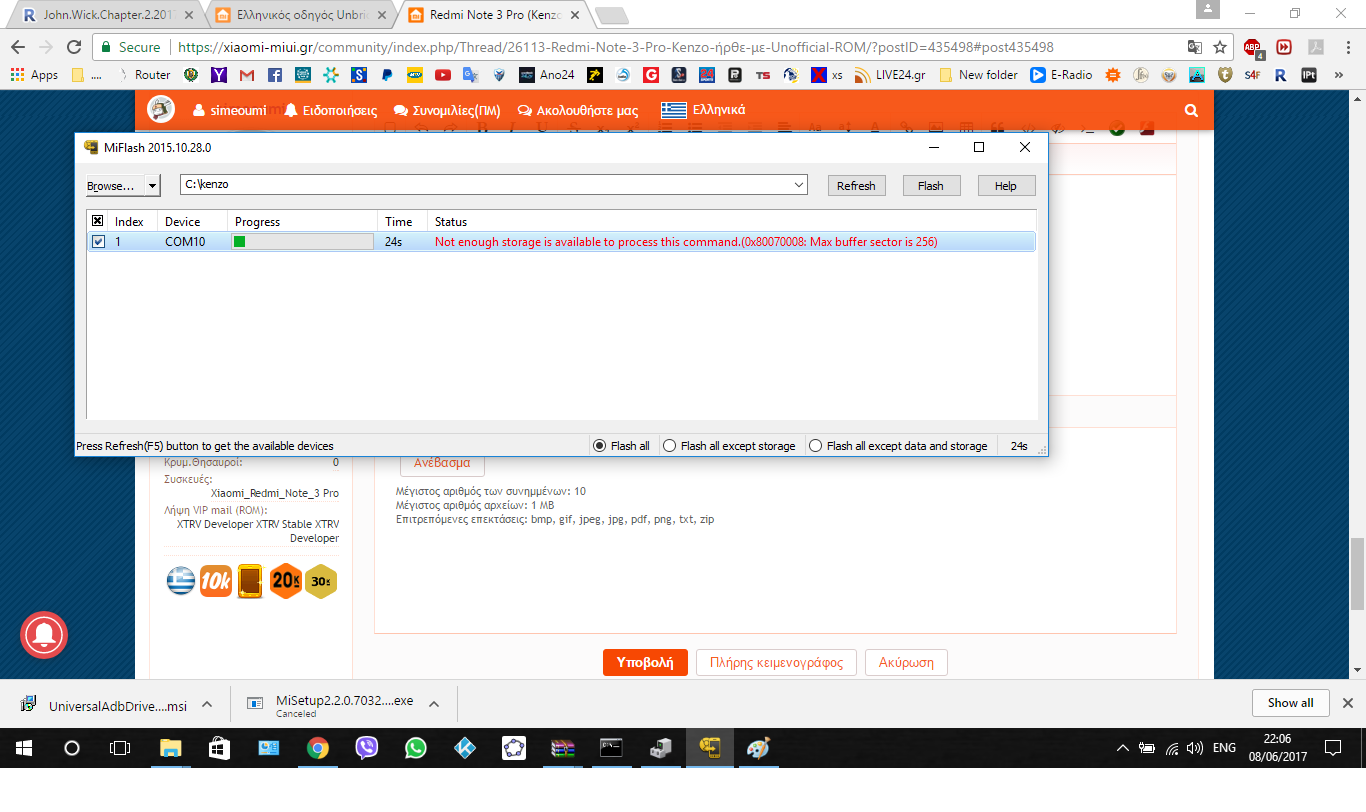Open the Yahoo bookmark icon
1366x812 pixels.
[x=219, y=75]
